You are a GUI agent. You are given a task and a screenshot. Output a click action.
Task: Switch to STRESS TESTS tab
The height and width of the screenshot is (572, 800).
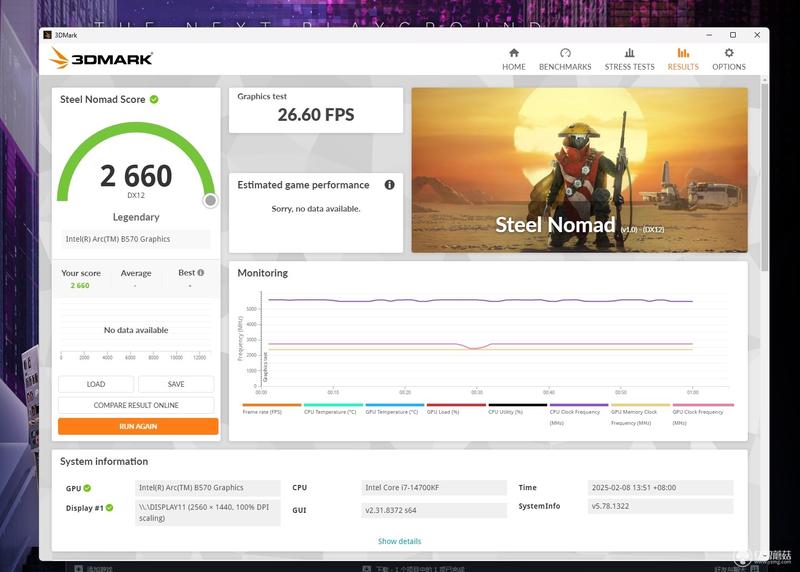(629, 59)
